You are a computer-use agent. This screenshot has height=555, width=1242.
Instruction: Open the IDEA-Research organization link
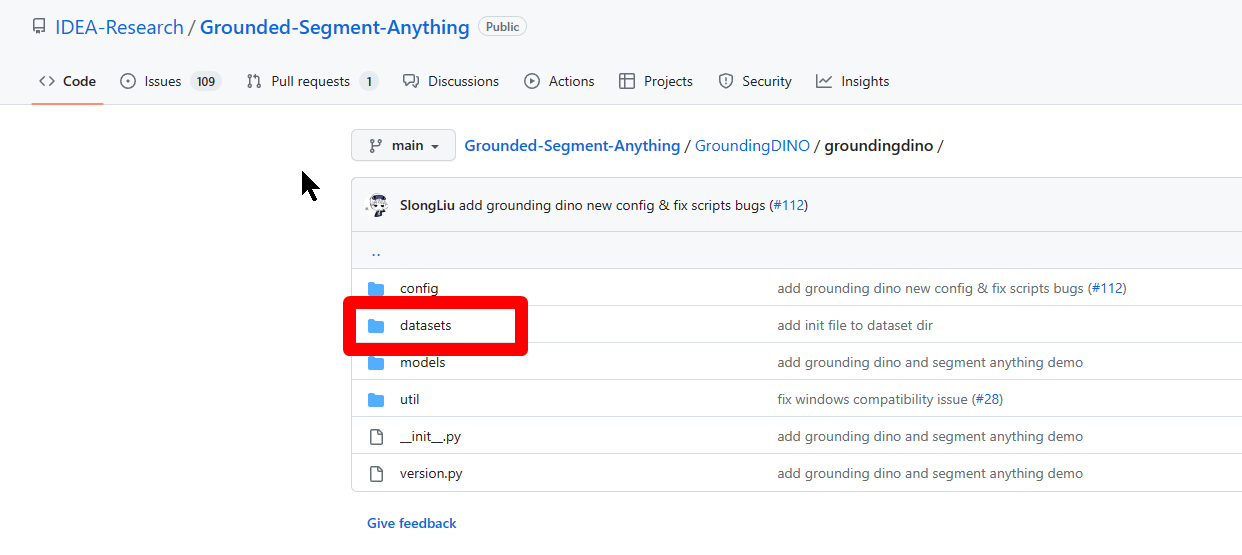(x=119, y=27)
